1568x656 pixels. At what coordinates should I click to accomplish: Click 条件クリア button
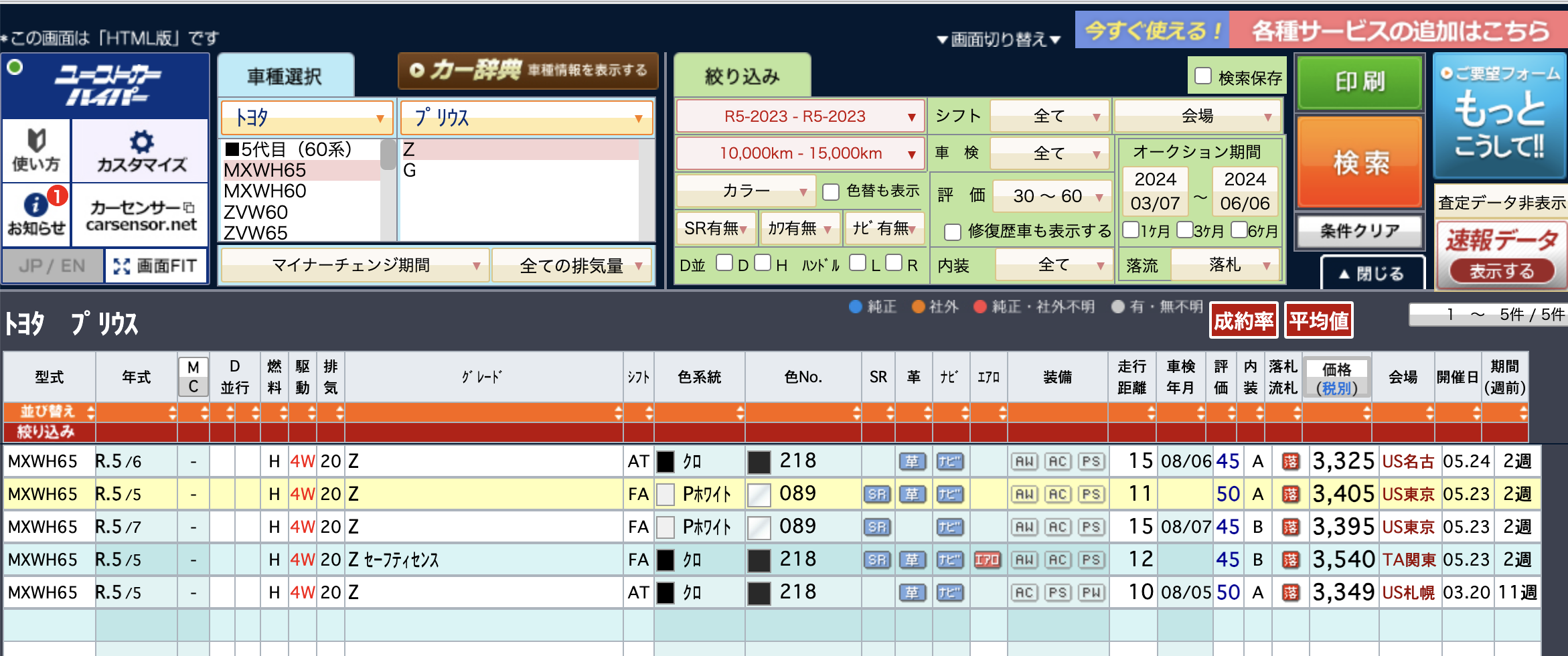pyautogui.click(x=1360, y=231)
